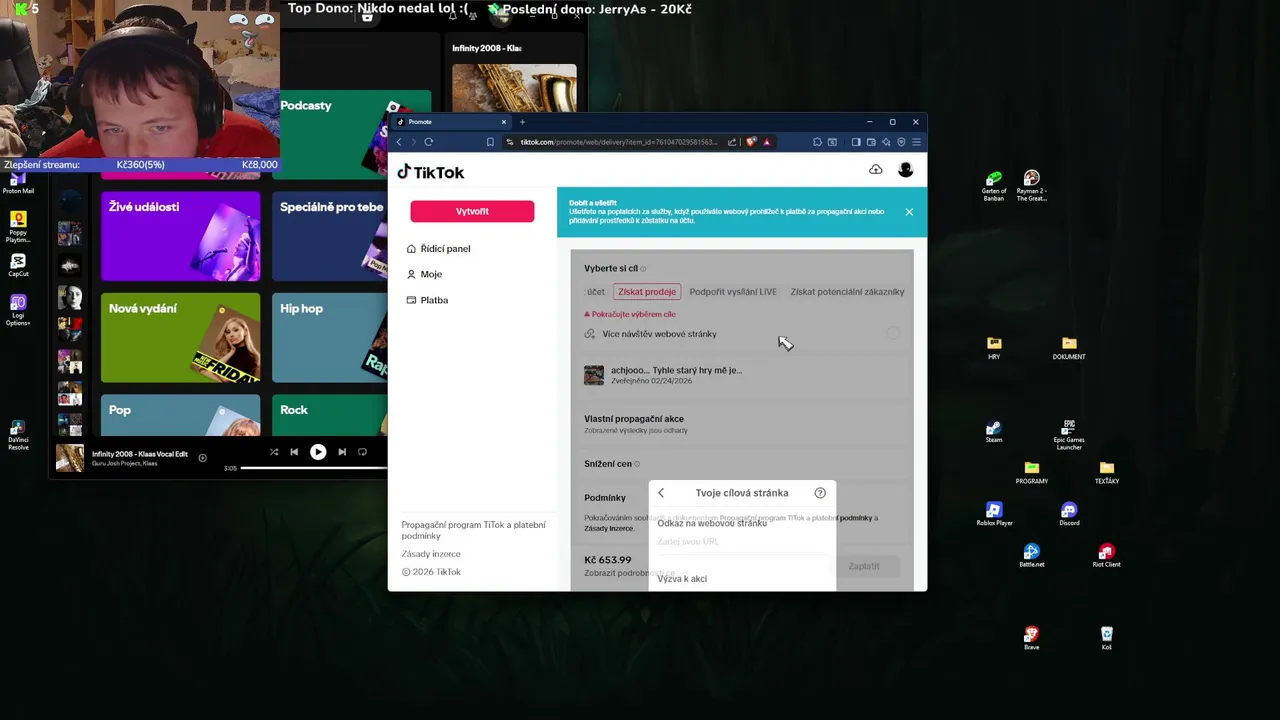This screenshot has height=720, width=1280.
Task: Dismiss the teal 'Dobít a ušetřit' banner
Action: point(909,212)
